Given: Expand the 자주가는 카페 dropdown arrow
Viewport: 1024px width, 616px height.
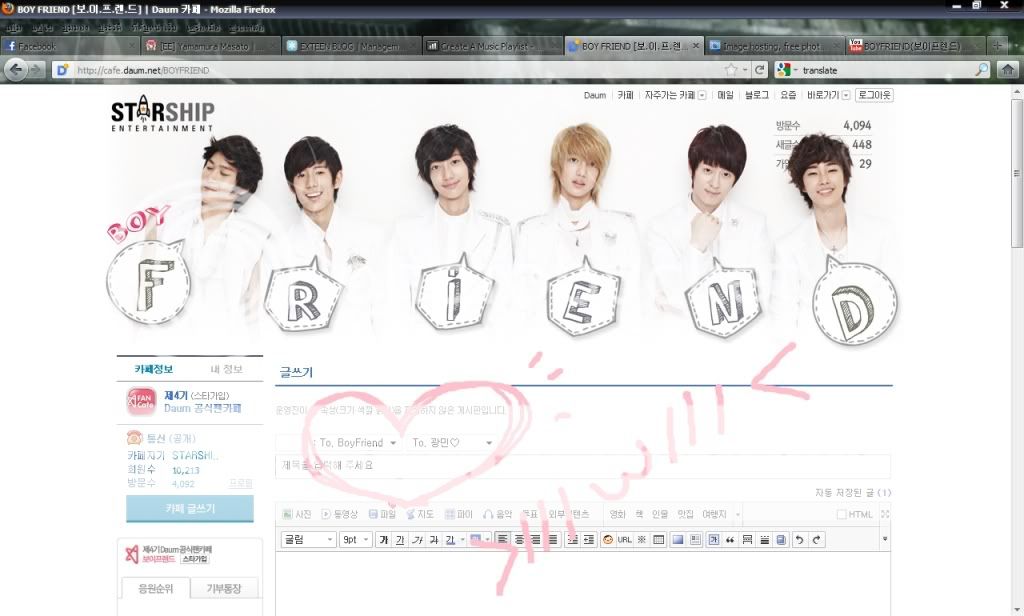Looking at the screenshot, I should pyautogui.click(x=702, y=95).
